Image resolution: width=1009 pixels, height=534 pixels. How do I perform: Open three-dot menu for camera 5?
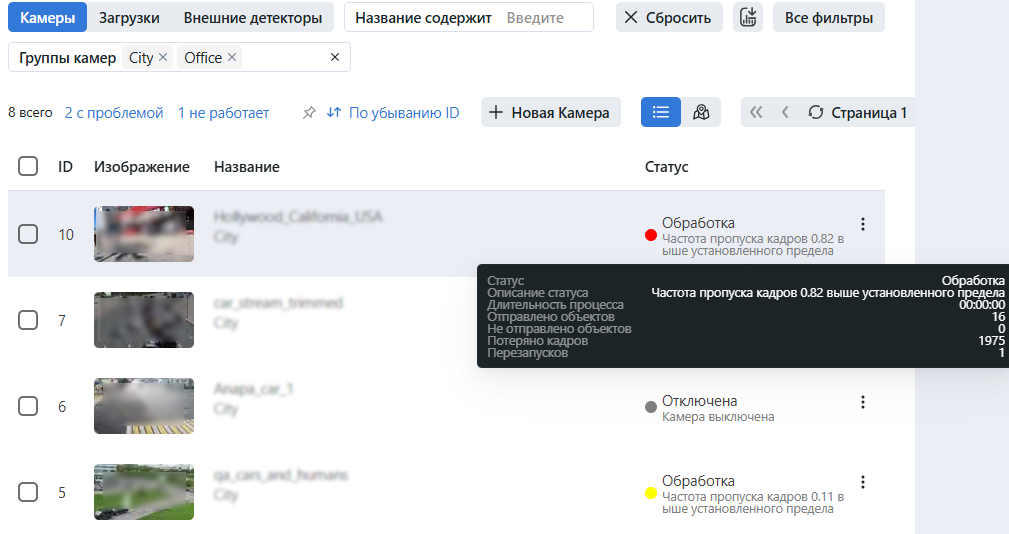[863, 482]
